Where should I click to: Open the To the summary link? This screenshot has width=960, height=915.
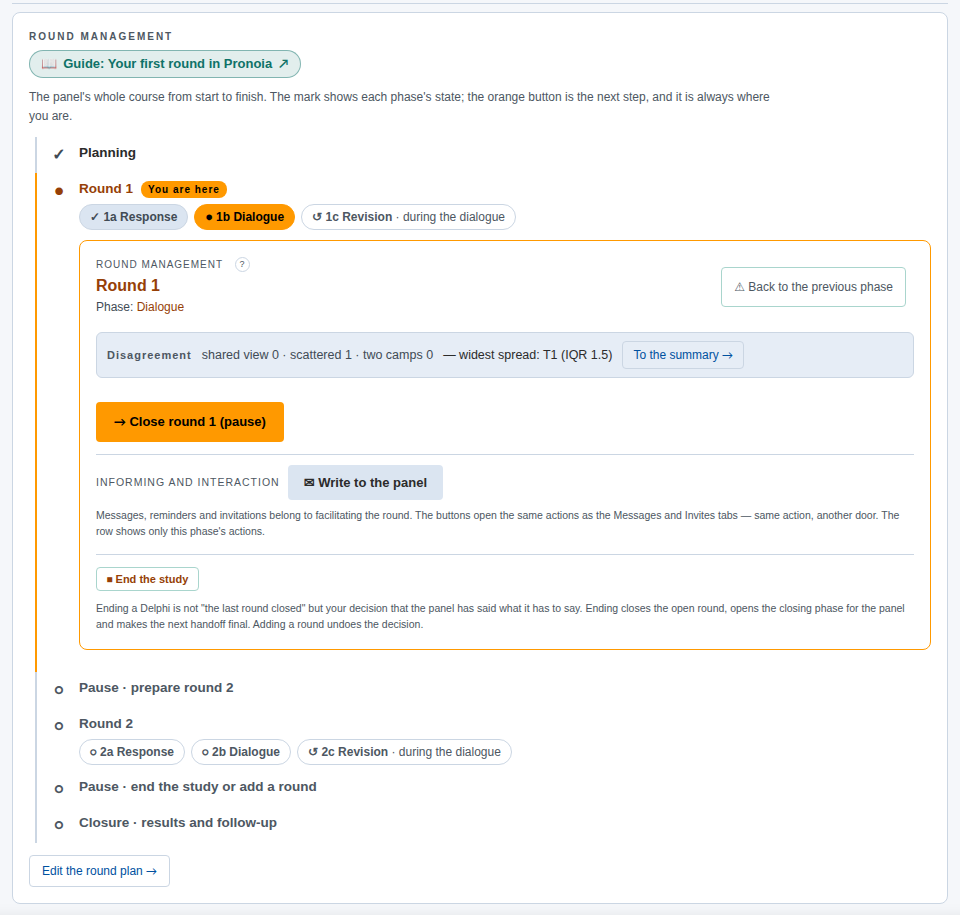(683, 355)
